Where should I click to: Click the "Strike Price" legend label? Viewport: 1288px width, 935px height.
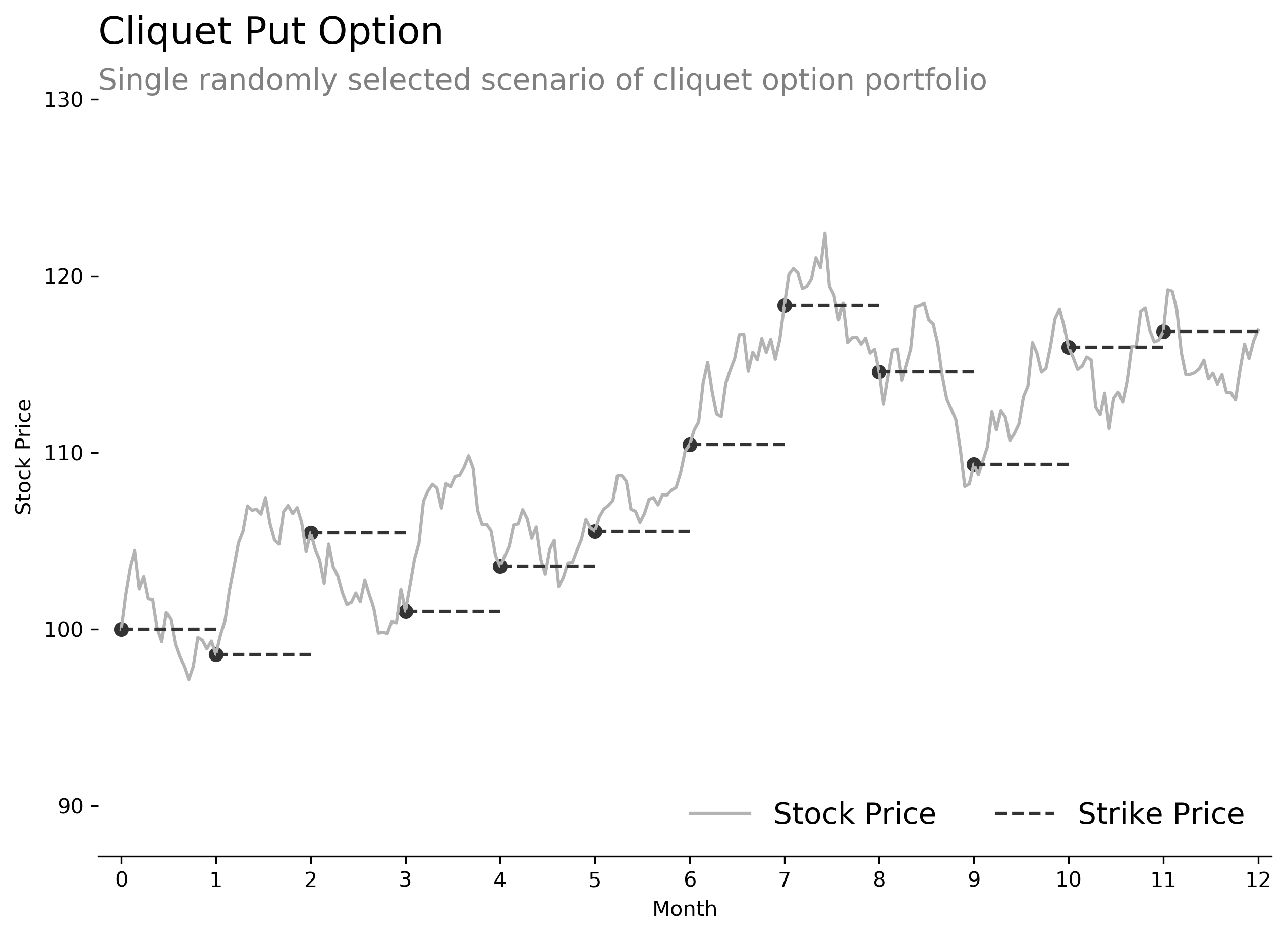tap(1161, 814)
